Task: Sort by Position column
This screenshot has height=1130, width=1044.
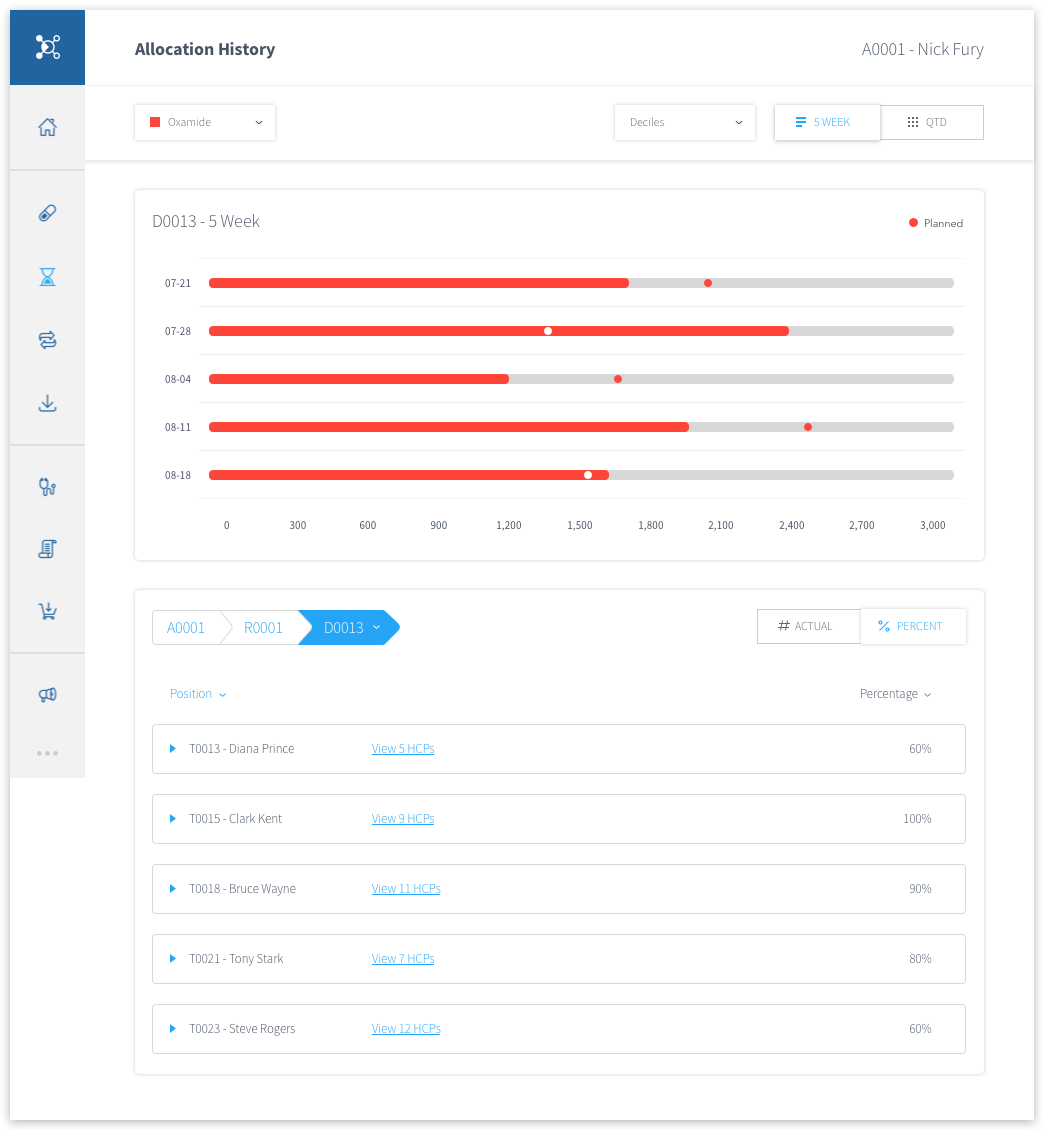Action: pos(198,693)
